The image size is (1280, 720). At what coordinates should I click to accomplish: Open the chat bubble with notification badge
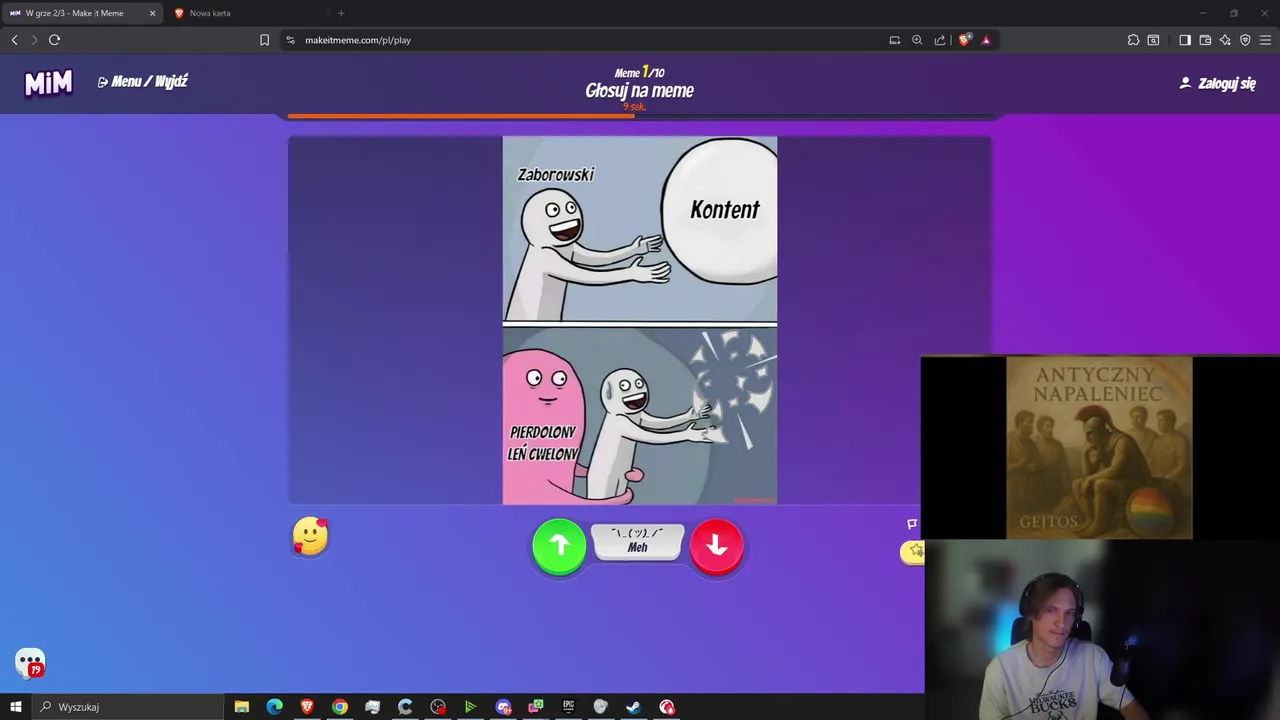pos(30,663)
